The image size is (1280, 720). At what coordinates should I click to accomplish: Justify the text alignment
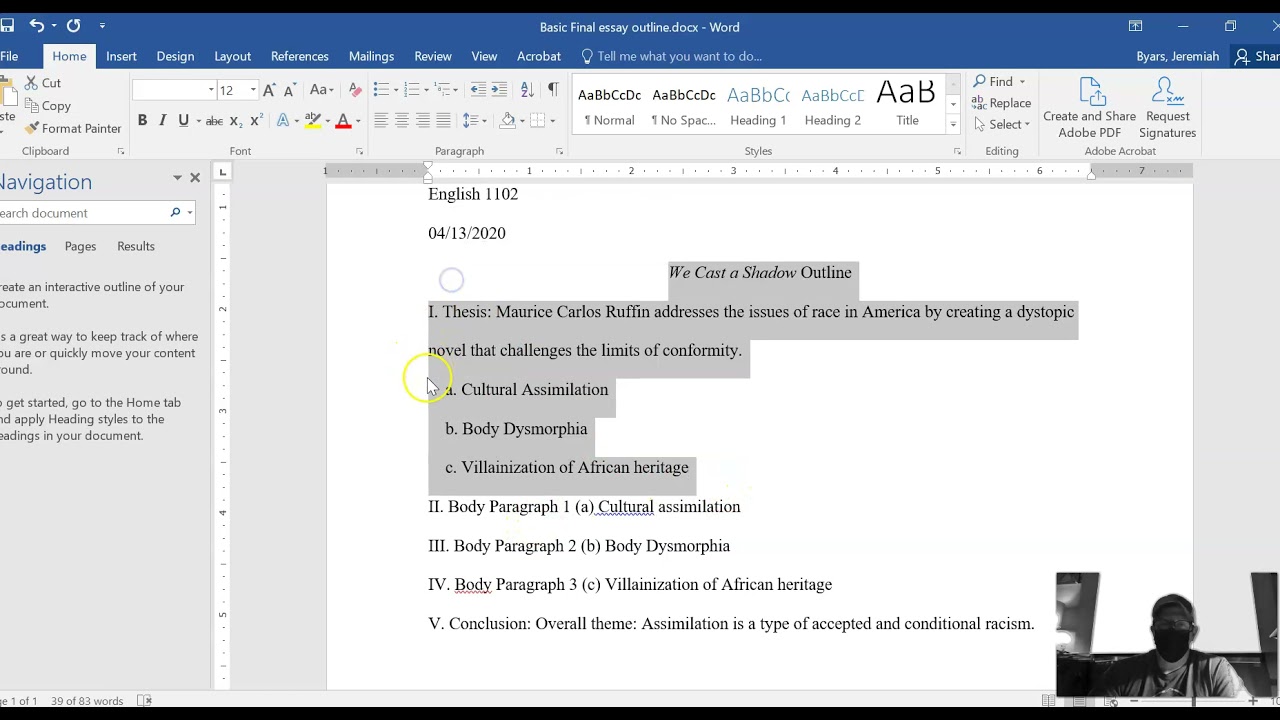pos(443,121)
